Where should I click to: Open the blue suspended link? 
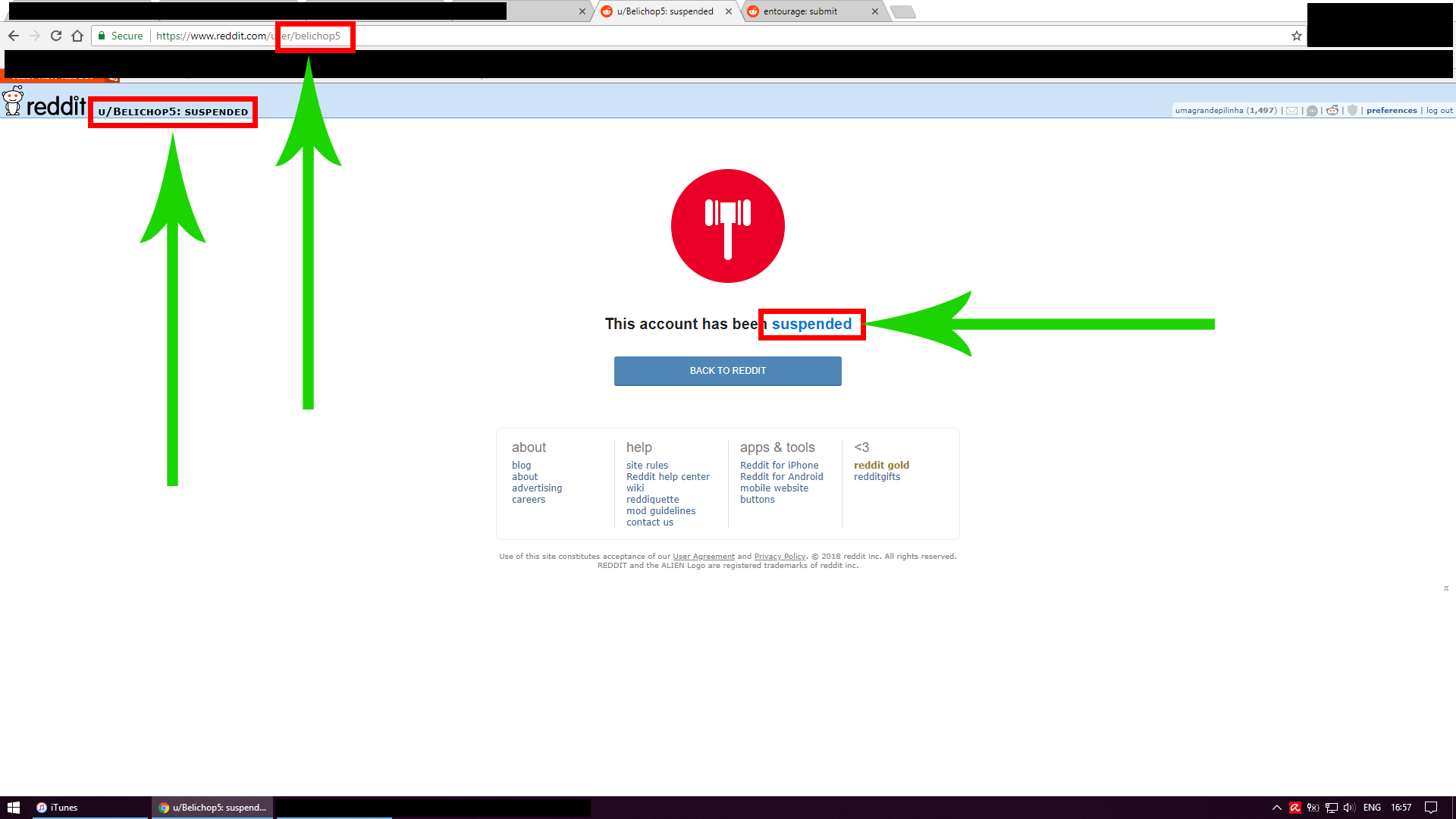click(x=811, y=325)
